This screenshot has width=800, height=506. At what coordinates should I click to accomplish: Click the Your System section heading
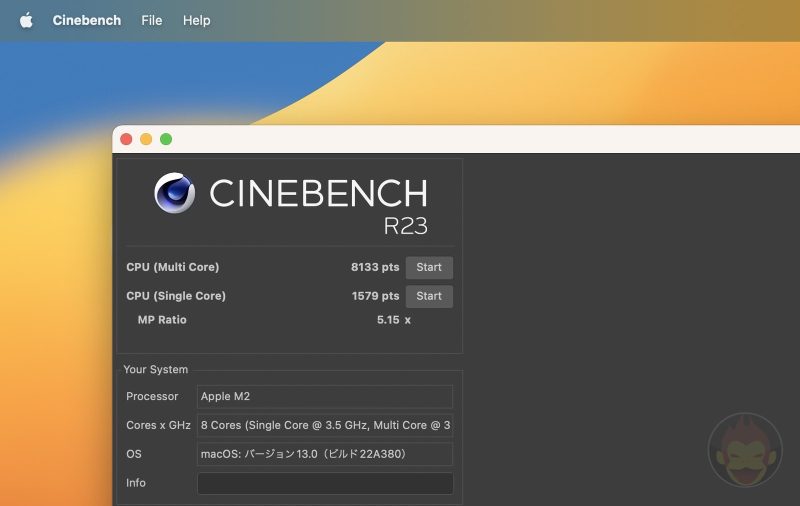pos(156,369)
